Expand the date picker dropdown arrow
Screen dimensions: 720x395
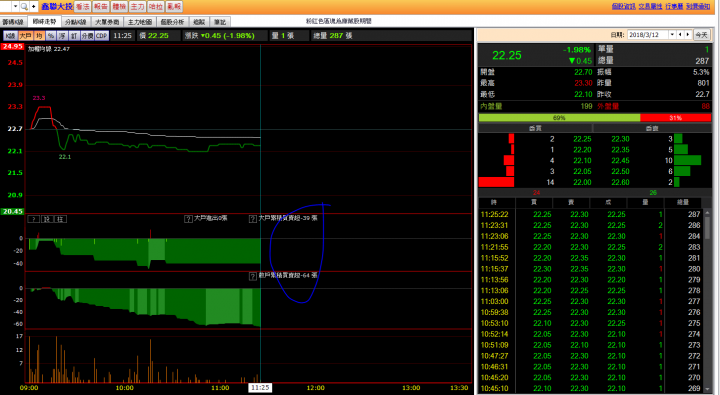point(672,35)
